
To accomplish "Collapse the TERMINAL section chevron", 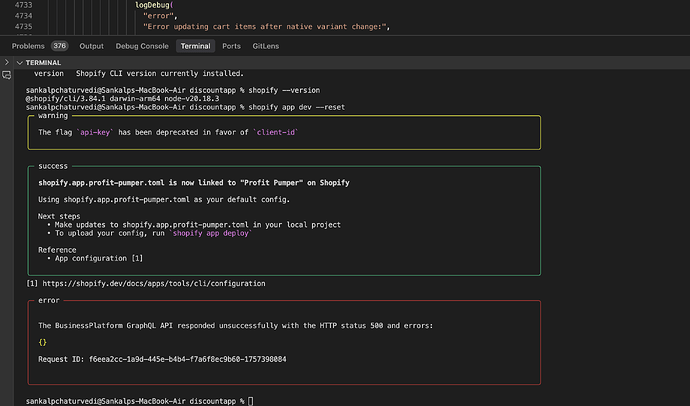I will pos(17,62).
